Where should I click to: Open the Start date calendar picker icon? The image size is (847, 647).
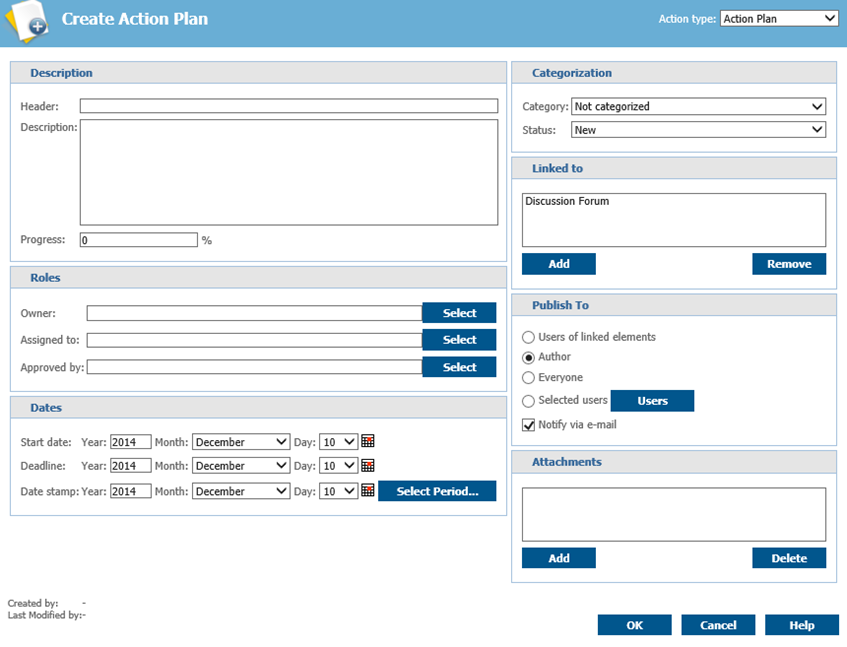click(x=368, y=442)
